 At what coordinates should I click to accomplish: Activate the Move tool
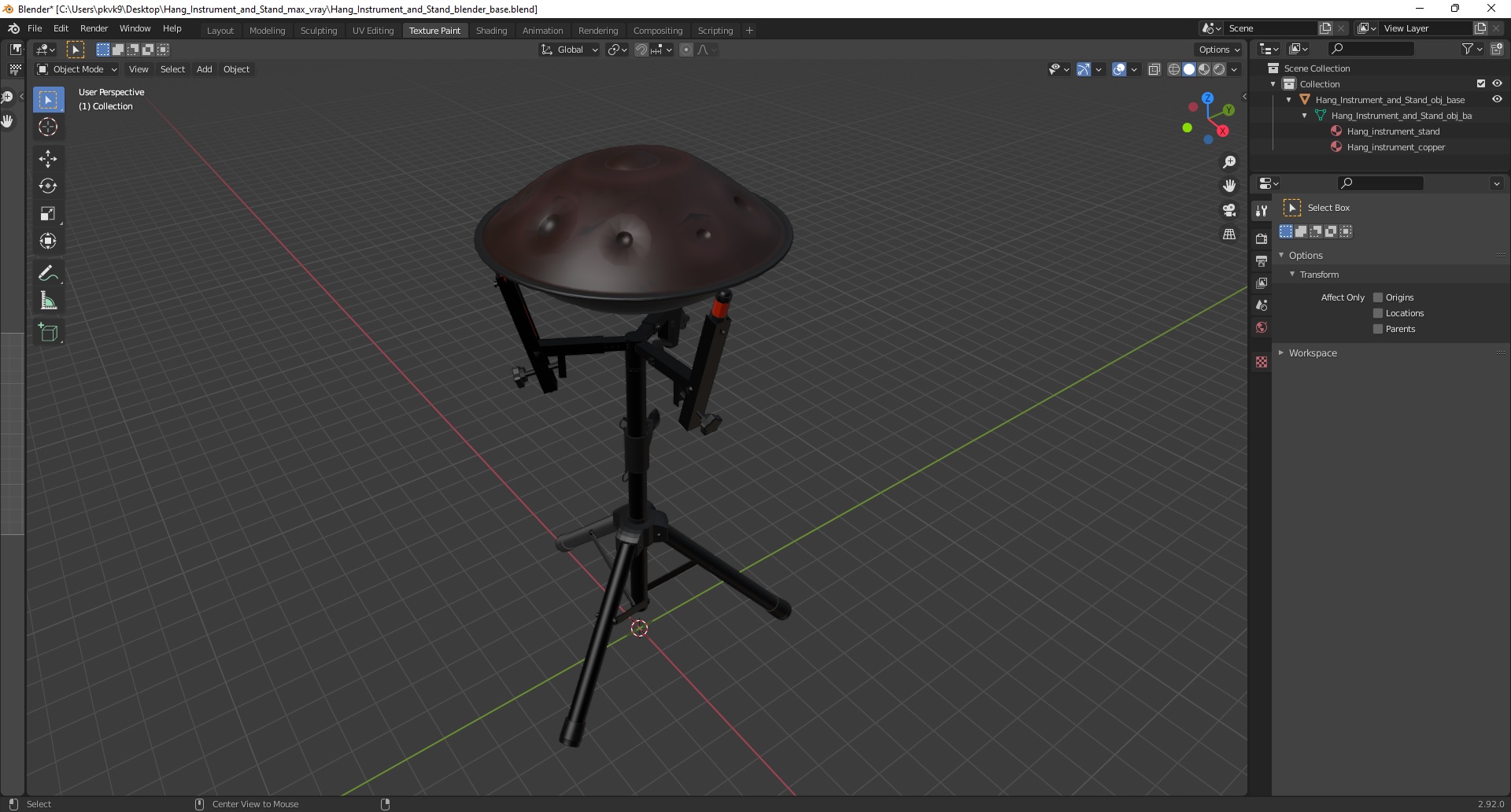coord(48,159)
